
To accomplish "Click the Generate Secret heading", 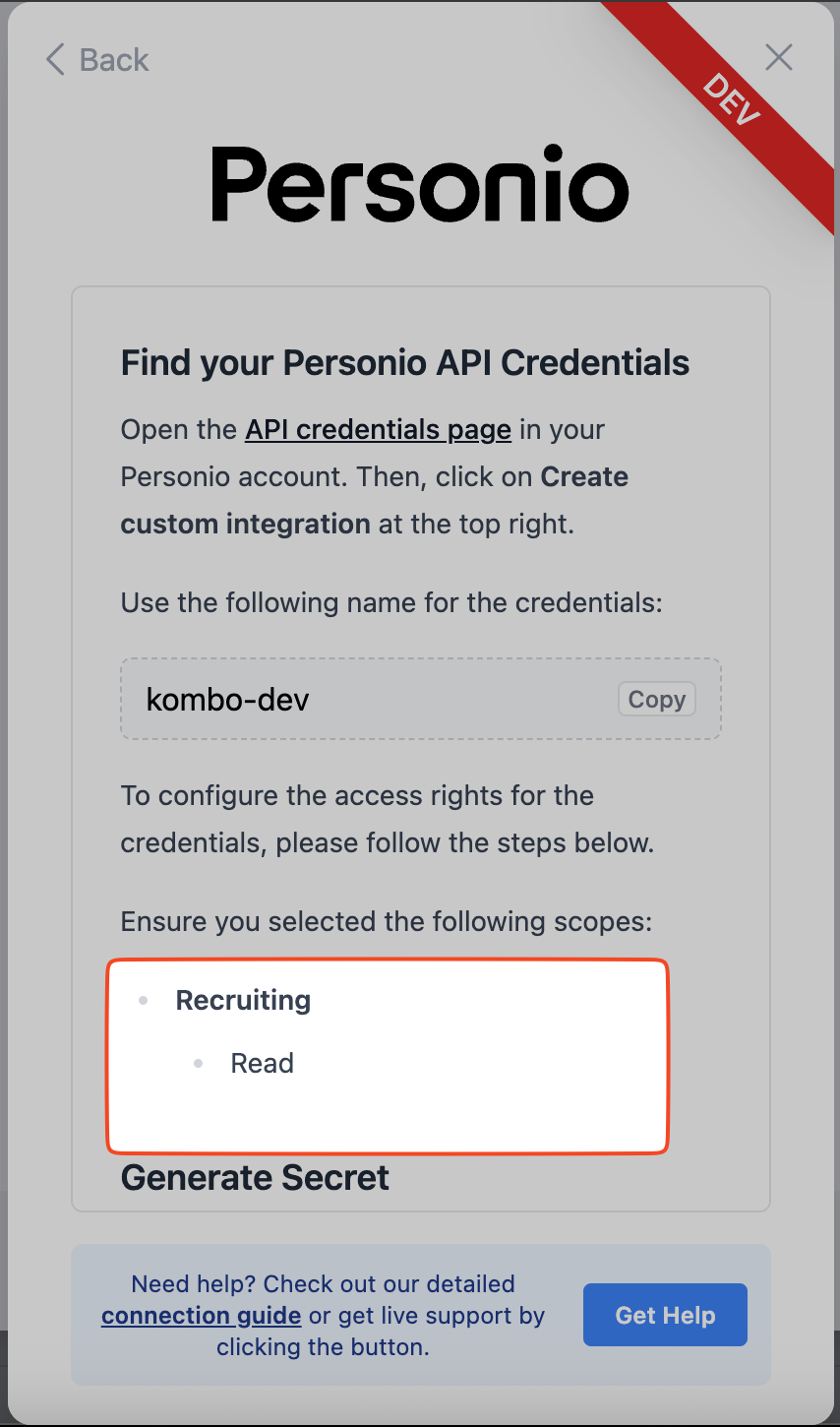I will point(255,1177).
